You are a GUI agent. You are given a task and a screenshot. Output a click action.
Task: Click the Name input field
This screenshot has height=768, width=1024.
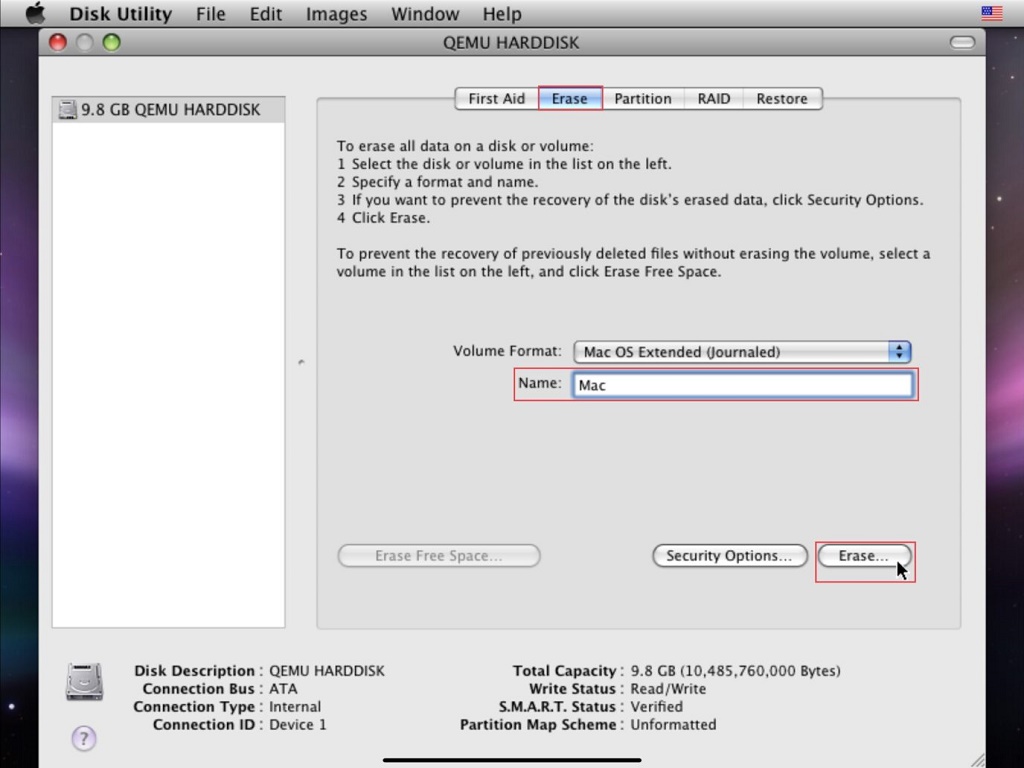[743, 385]
